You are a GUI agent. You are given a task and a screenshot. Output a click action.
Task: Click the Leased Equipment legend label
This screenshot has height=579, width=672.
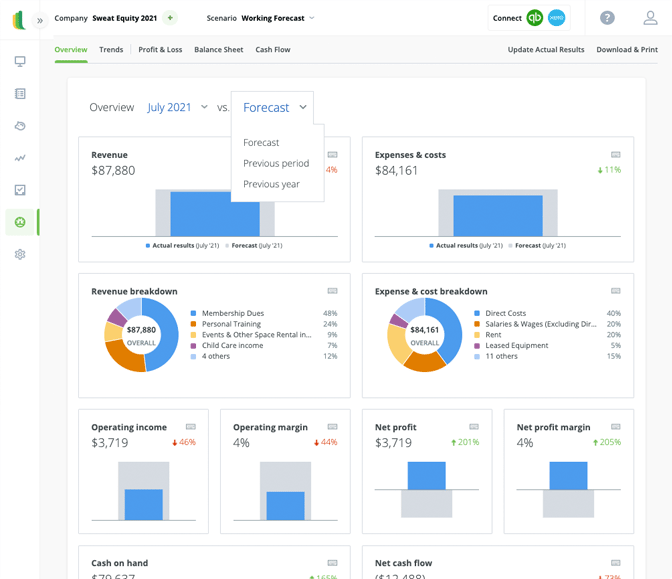[517, 345]
